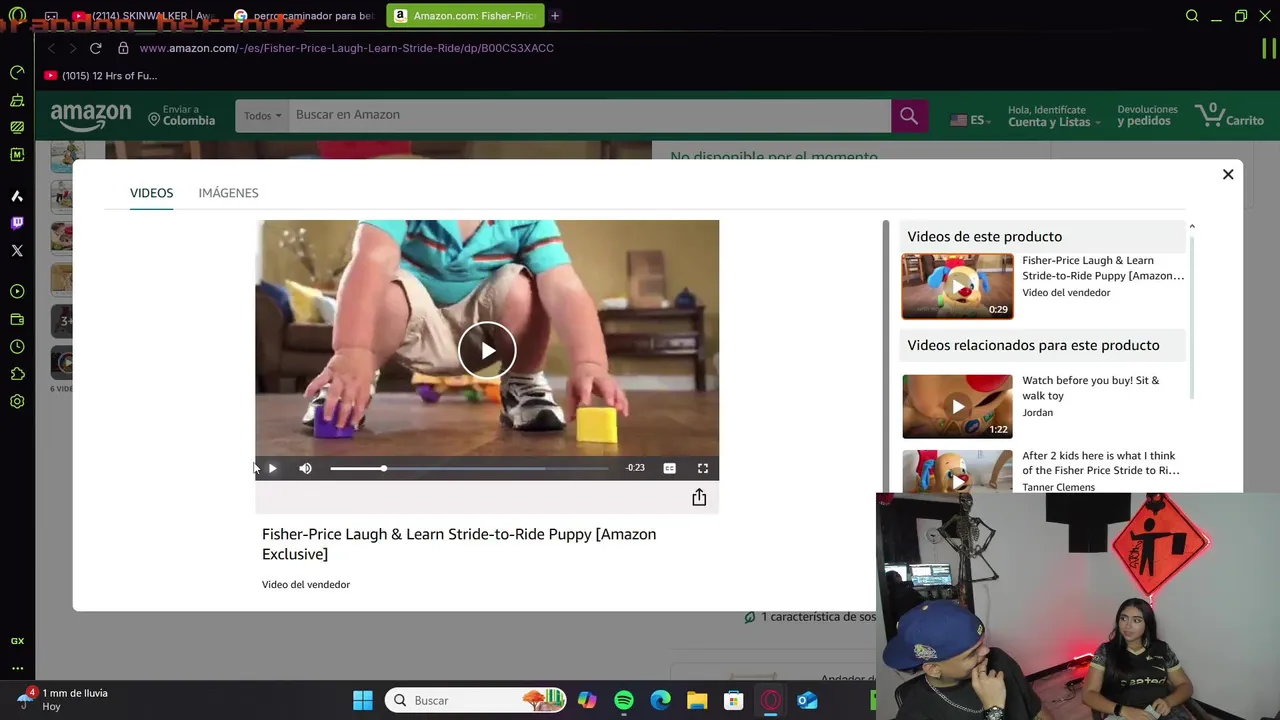Open the 'Watch before you buy' video thumbnail

(957, 406)
